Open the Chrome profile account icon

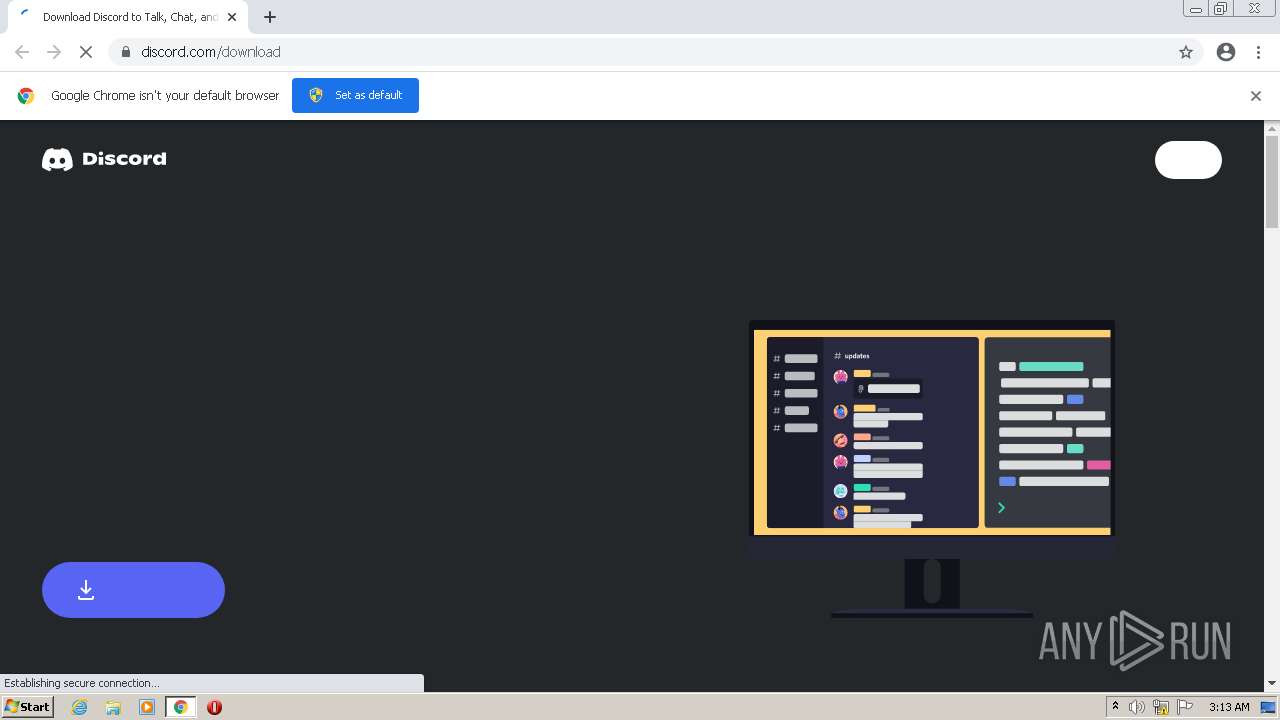1226,52
